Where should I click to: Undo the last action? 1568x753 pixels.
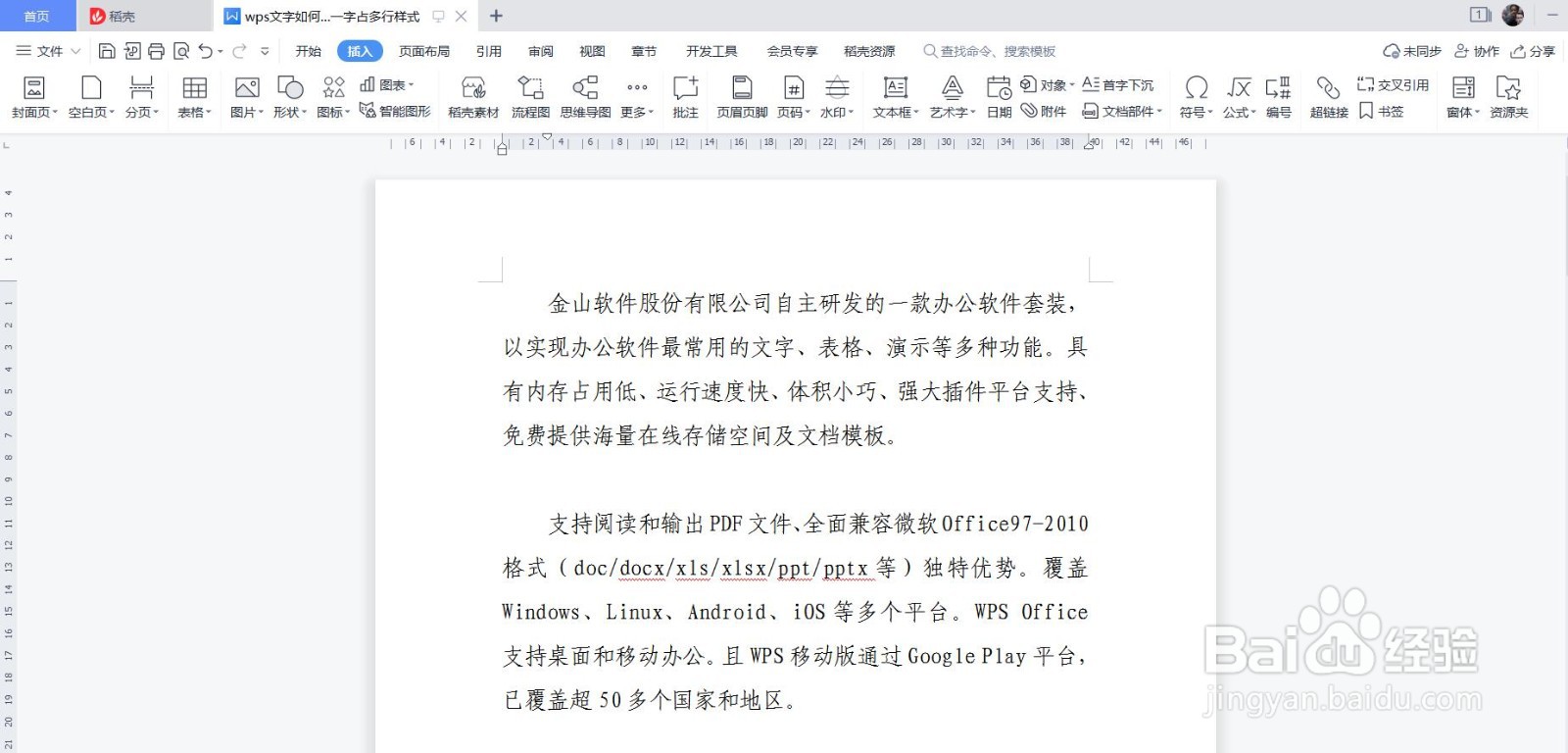[205, 51]
